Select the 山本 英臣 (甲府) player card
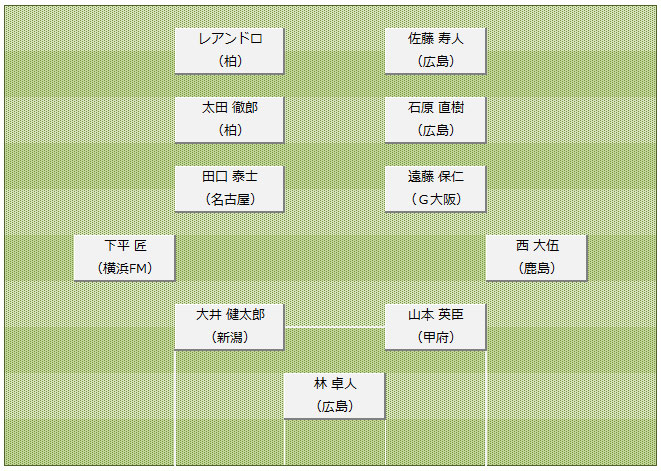 (435, 327)
